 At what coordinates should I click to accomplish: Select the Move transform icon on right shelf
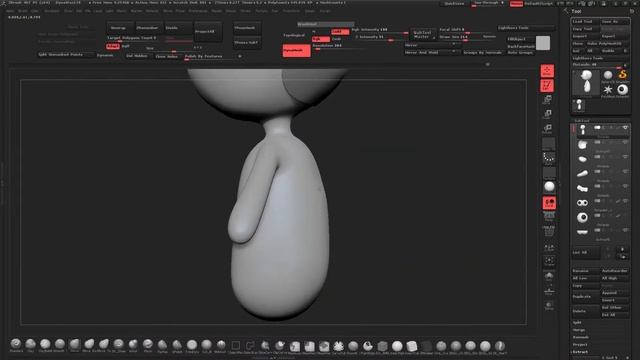point(547,100)
